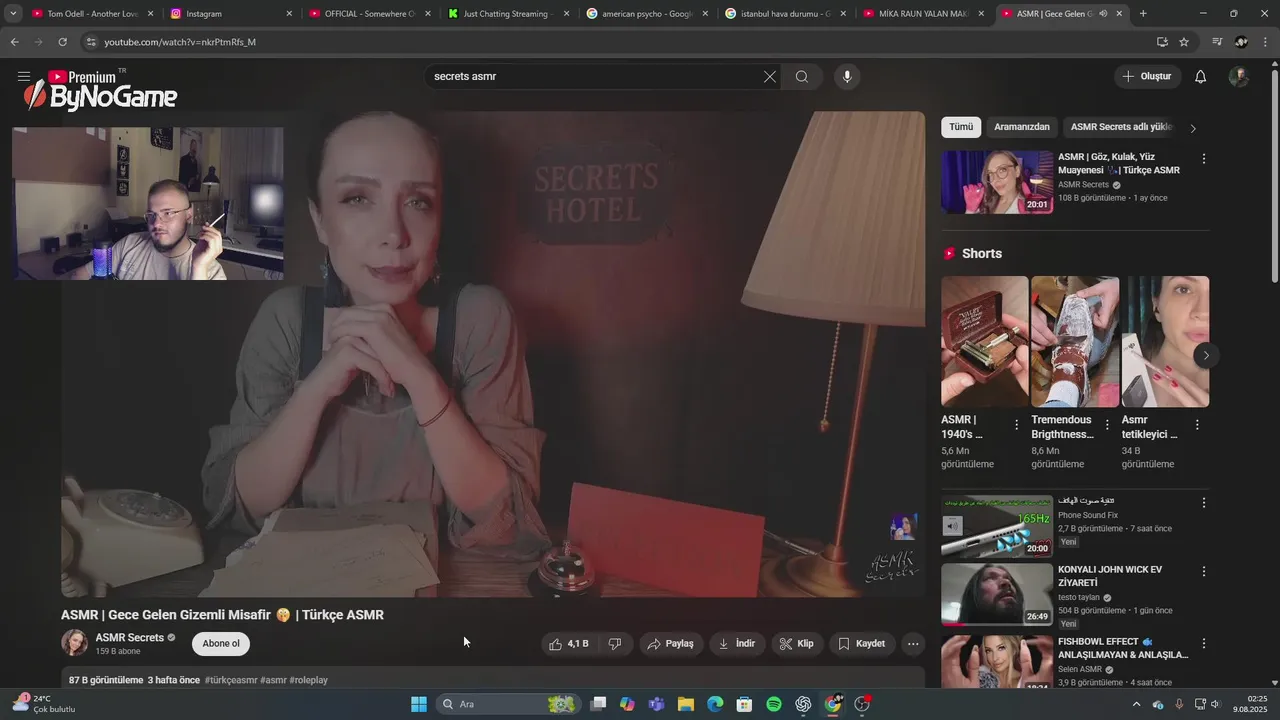
Task: Click the Oluştur create button
Action: click(1148, 77)
